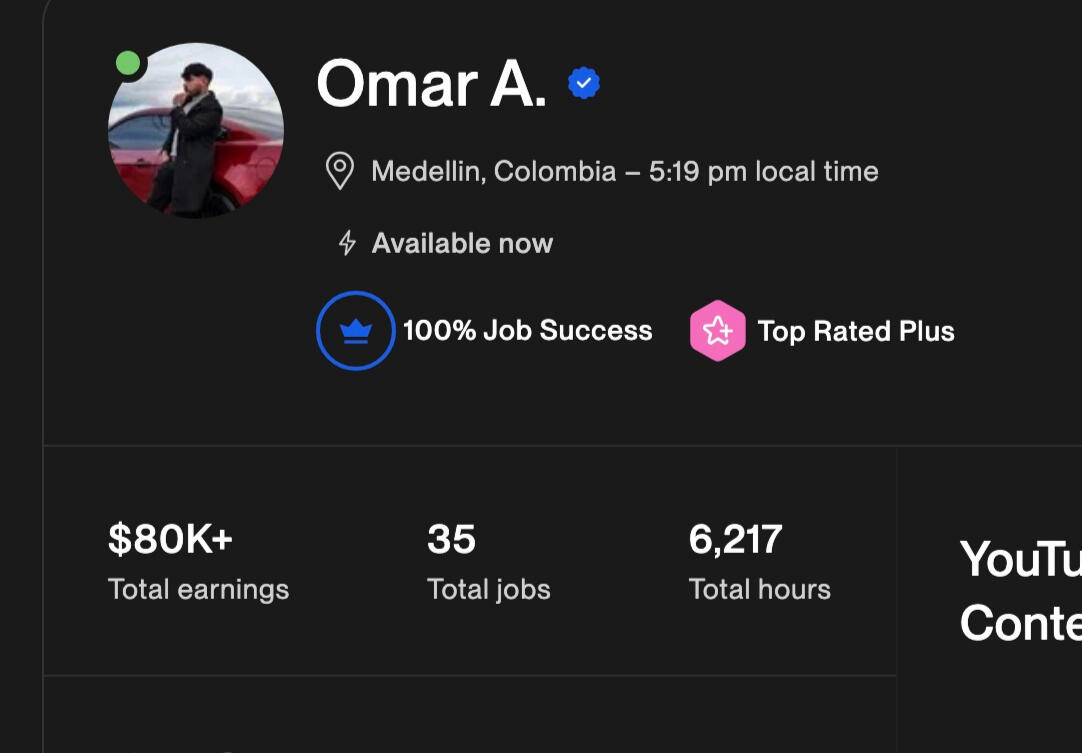Open the 100% Job Success label
Viewport: 1082px width, 753px height.
click(528, 331)
